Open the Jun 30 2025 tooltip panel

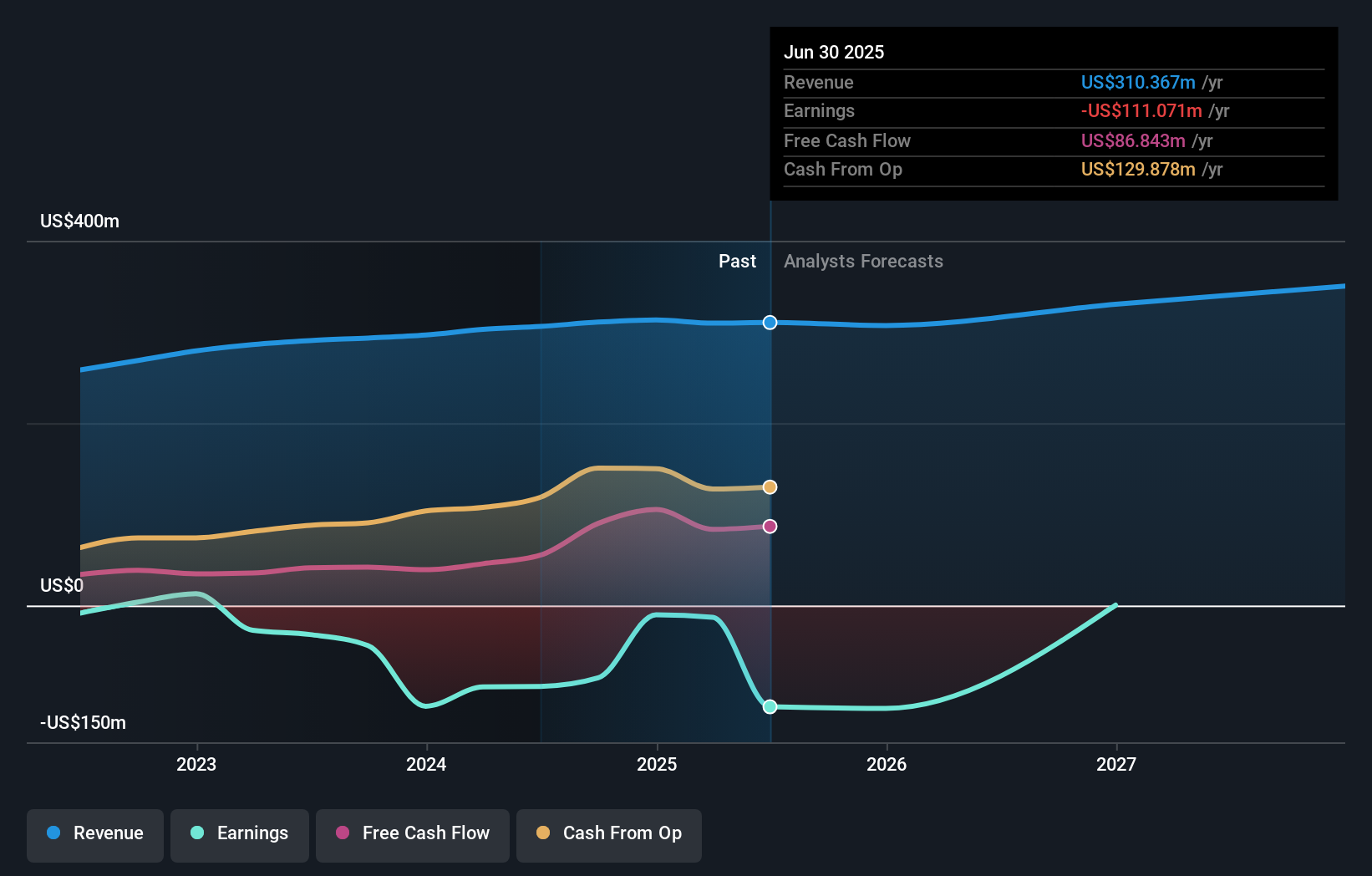click(x=834, y=51)
